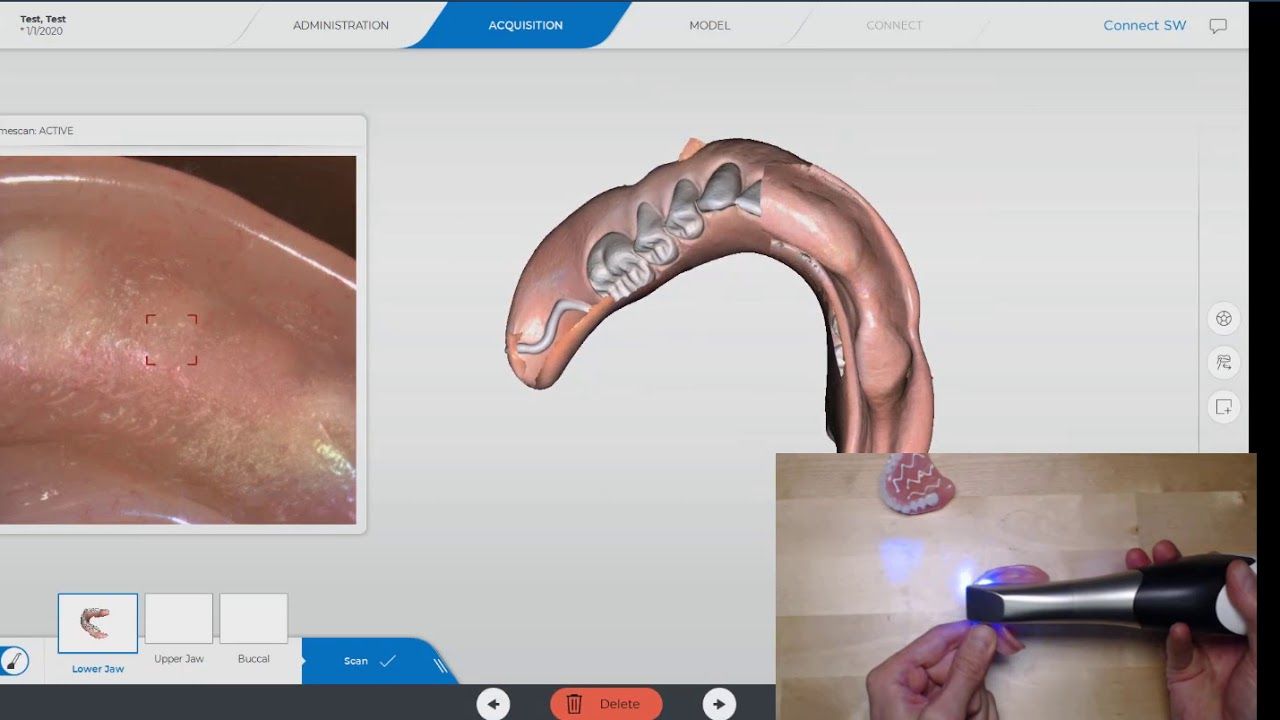Go to the Connect phase tab
The height and width of the screenshot is (720, 1280).
click(894, 25)
